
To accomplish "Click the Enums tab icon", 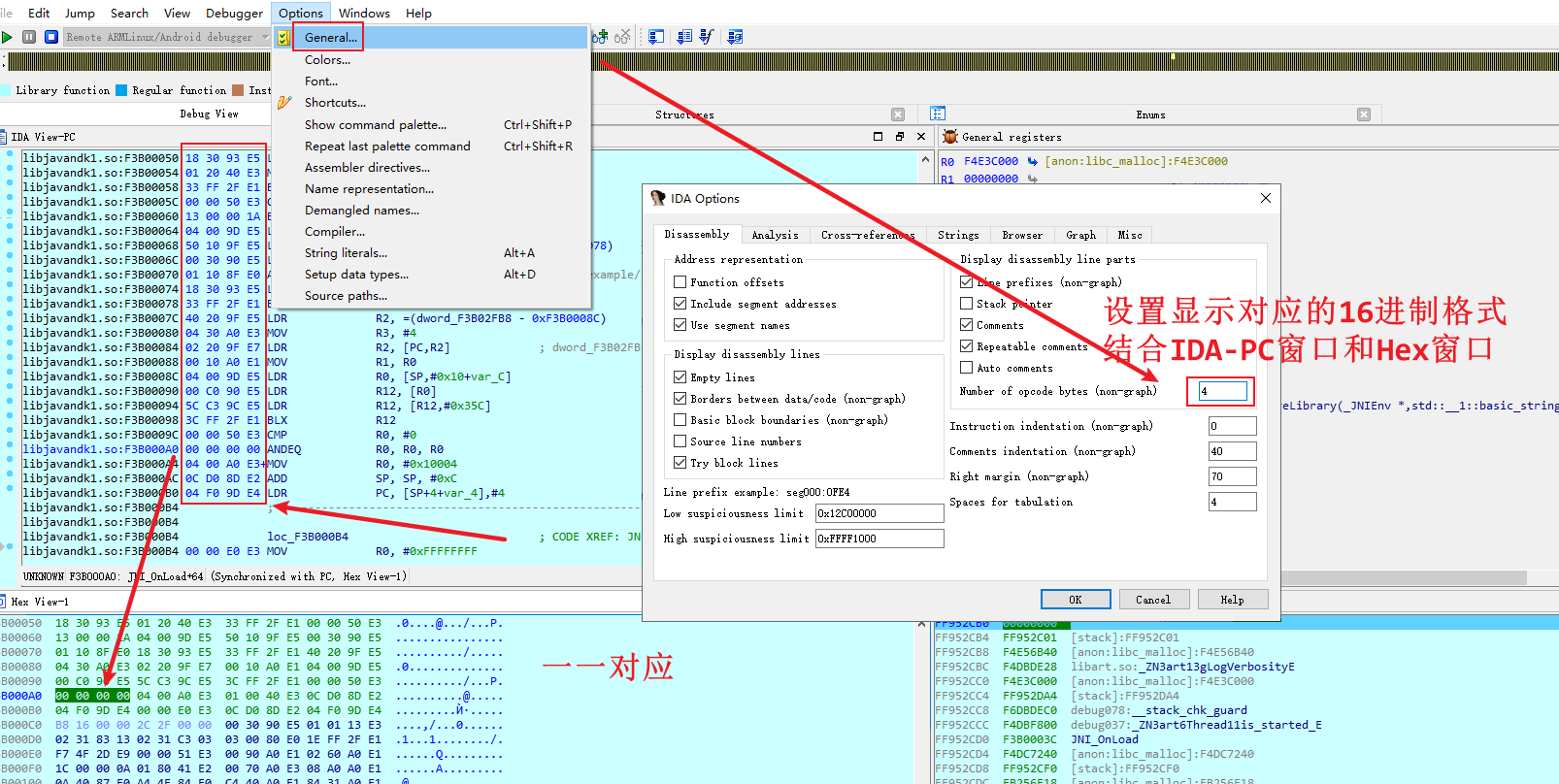I will (x=938, y=114).
